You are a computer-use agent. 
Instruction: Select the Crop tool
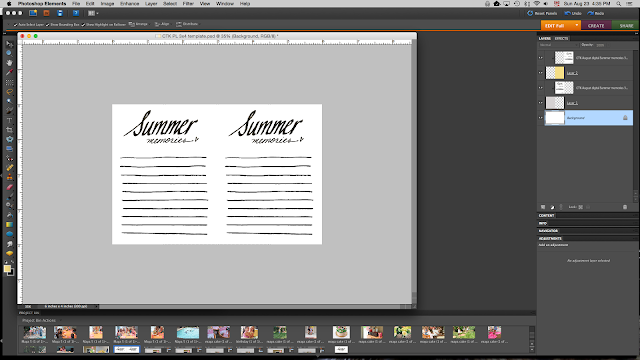click(9, 130)
